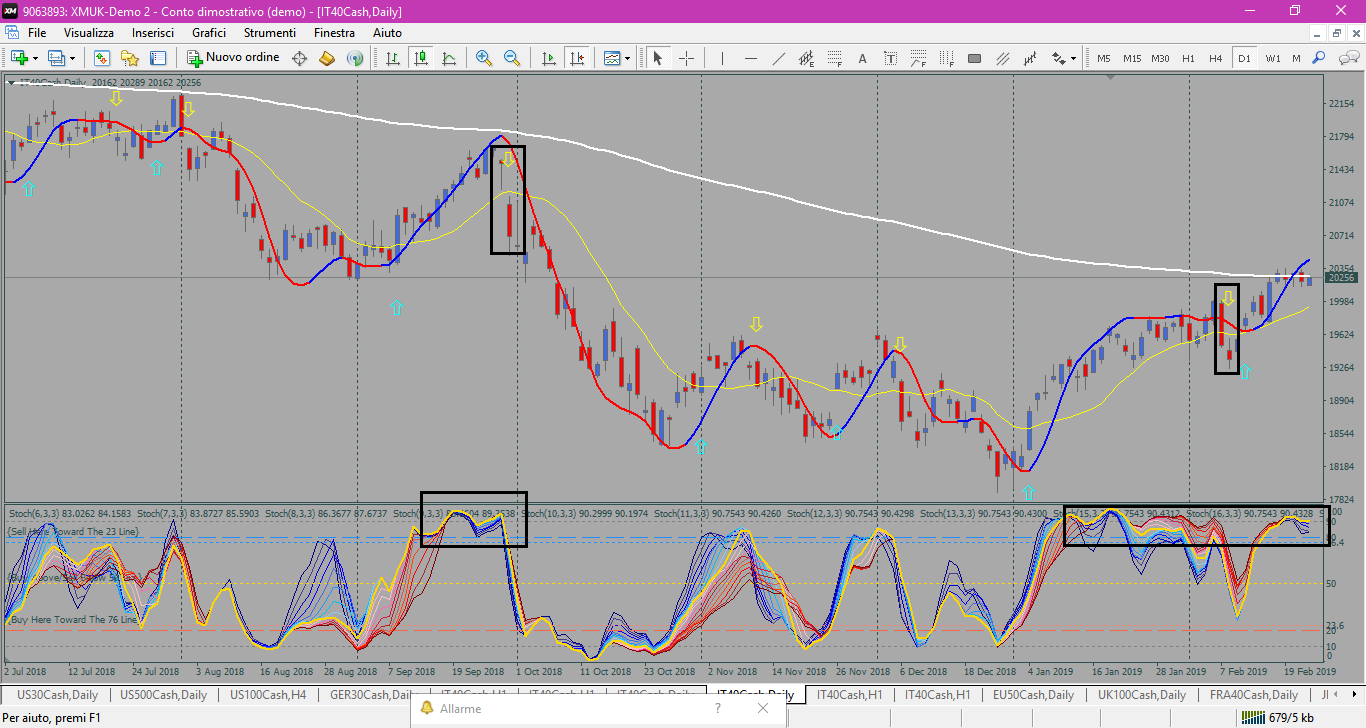Image resolution: width=1366 pixels, height=728 pixels.
Task: Switch to the EU50Cash,Daily chart tab
Action: (1033, 694)
